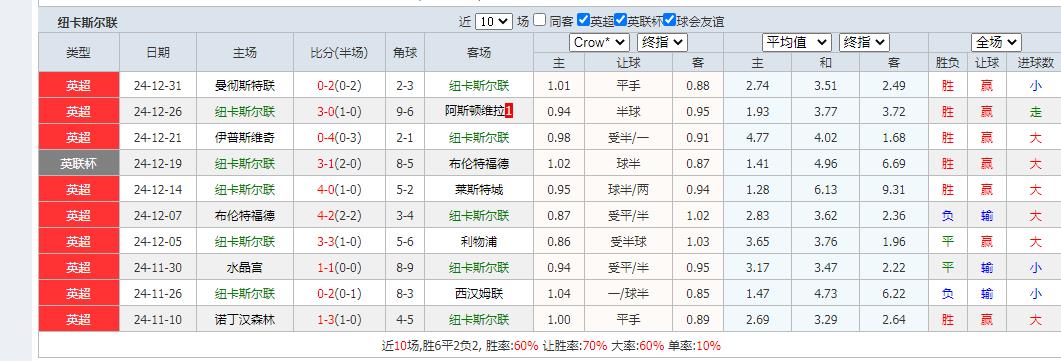The width and height of the screenshot is (1061, 361).
Task: Click the corner count 8-9
Action: pyautogui.click(x=405, y=268)
